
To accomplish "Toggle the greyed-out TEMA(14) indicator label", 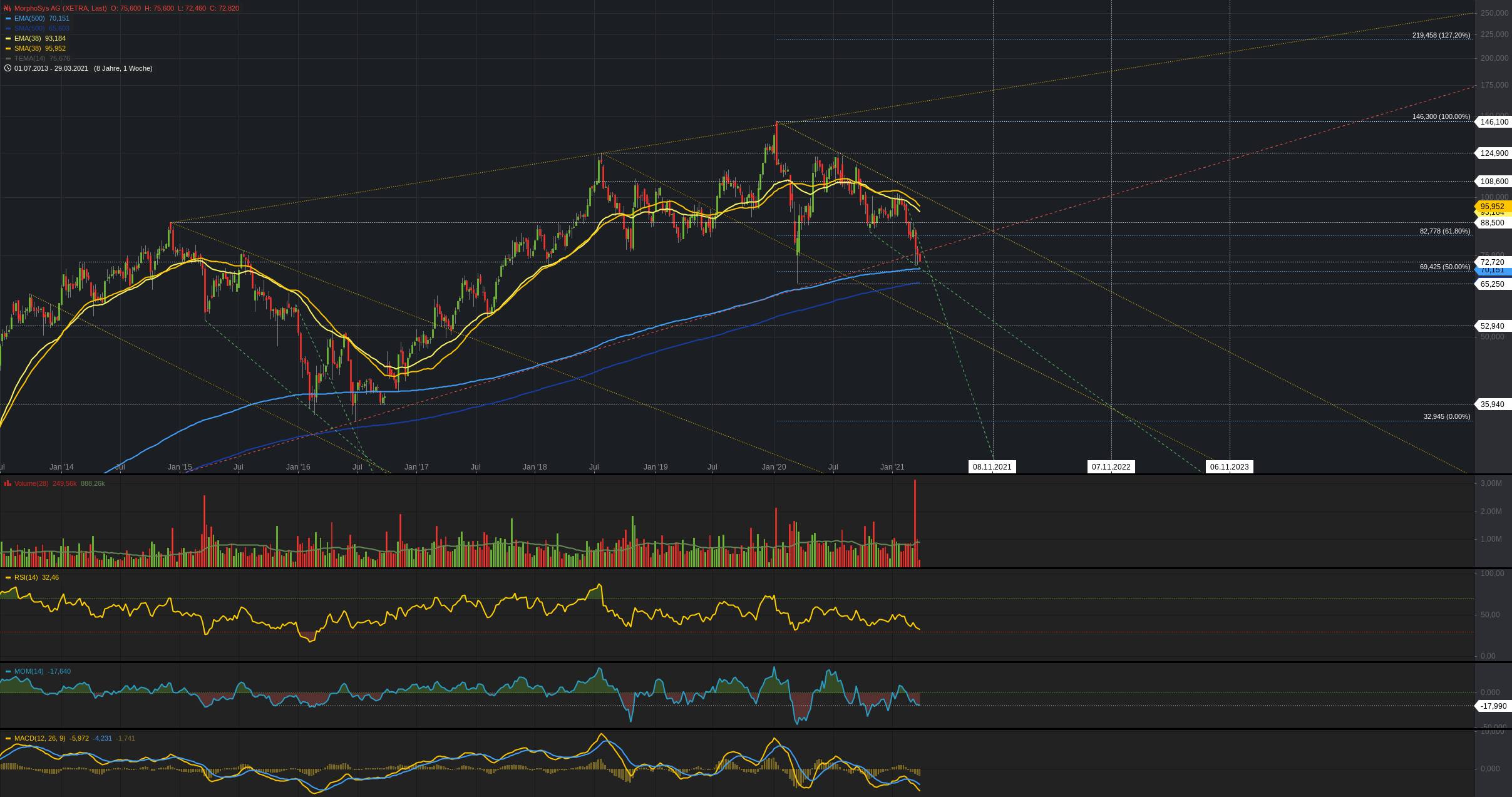I will pos(29,58).
